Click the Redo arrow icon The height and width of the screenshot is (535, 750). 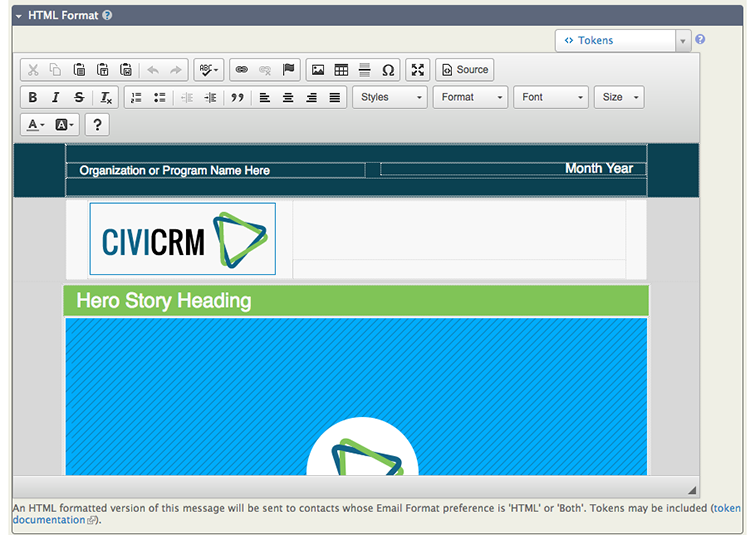(x=176, y=70)
